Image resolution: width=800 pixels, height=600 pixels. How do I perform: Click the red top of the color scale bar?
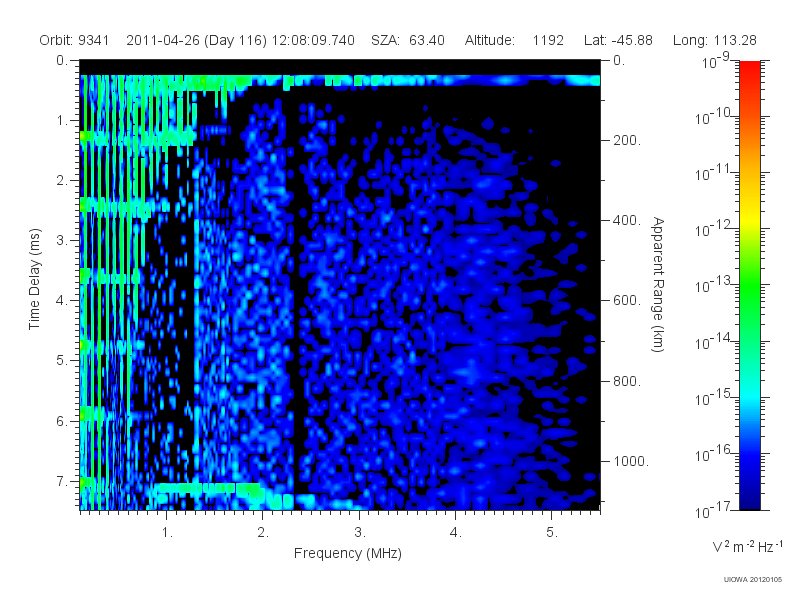pos(749,69)
